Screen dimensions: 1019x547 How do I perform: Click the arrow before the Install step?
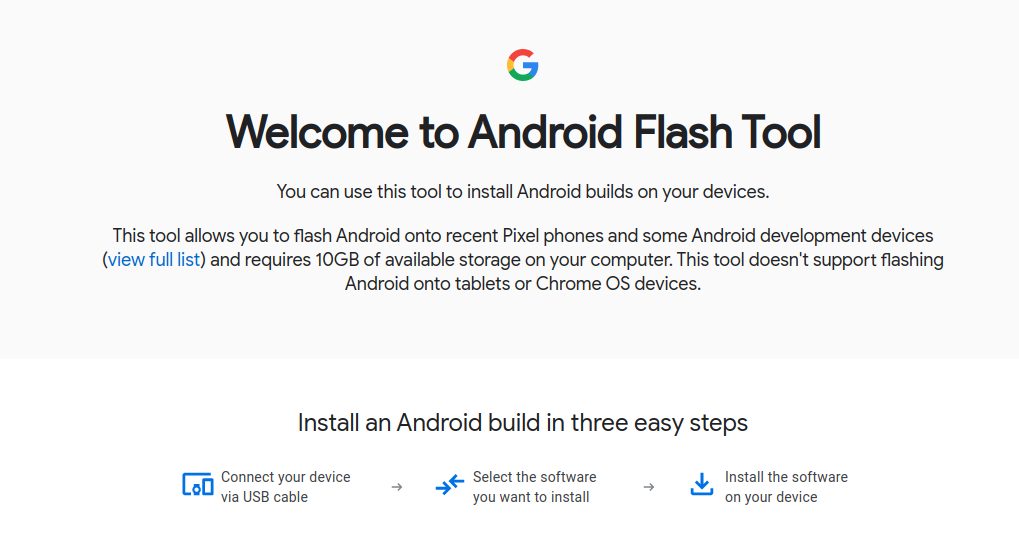coord(649,487)
